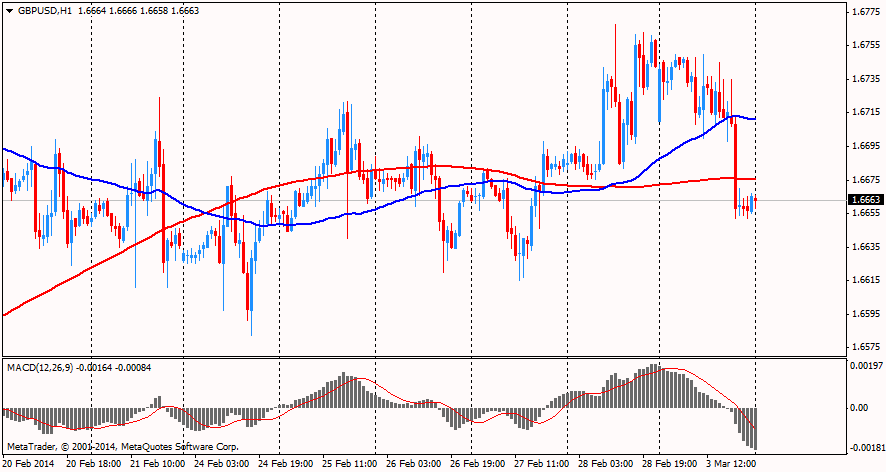Select the 28 Feb 03:00 time label
Screen dimensions: 886x472
pos(606,464)
